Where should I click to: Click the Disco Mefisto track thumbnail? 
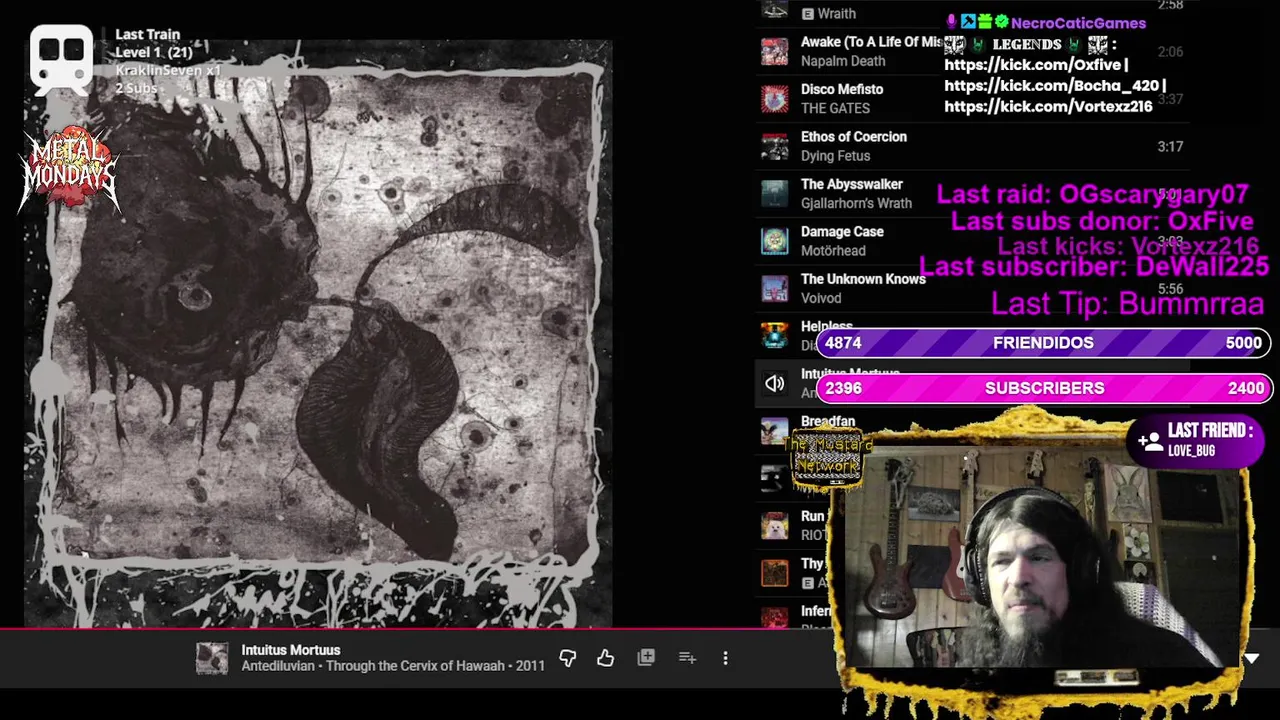[x=775, y=99]
